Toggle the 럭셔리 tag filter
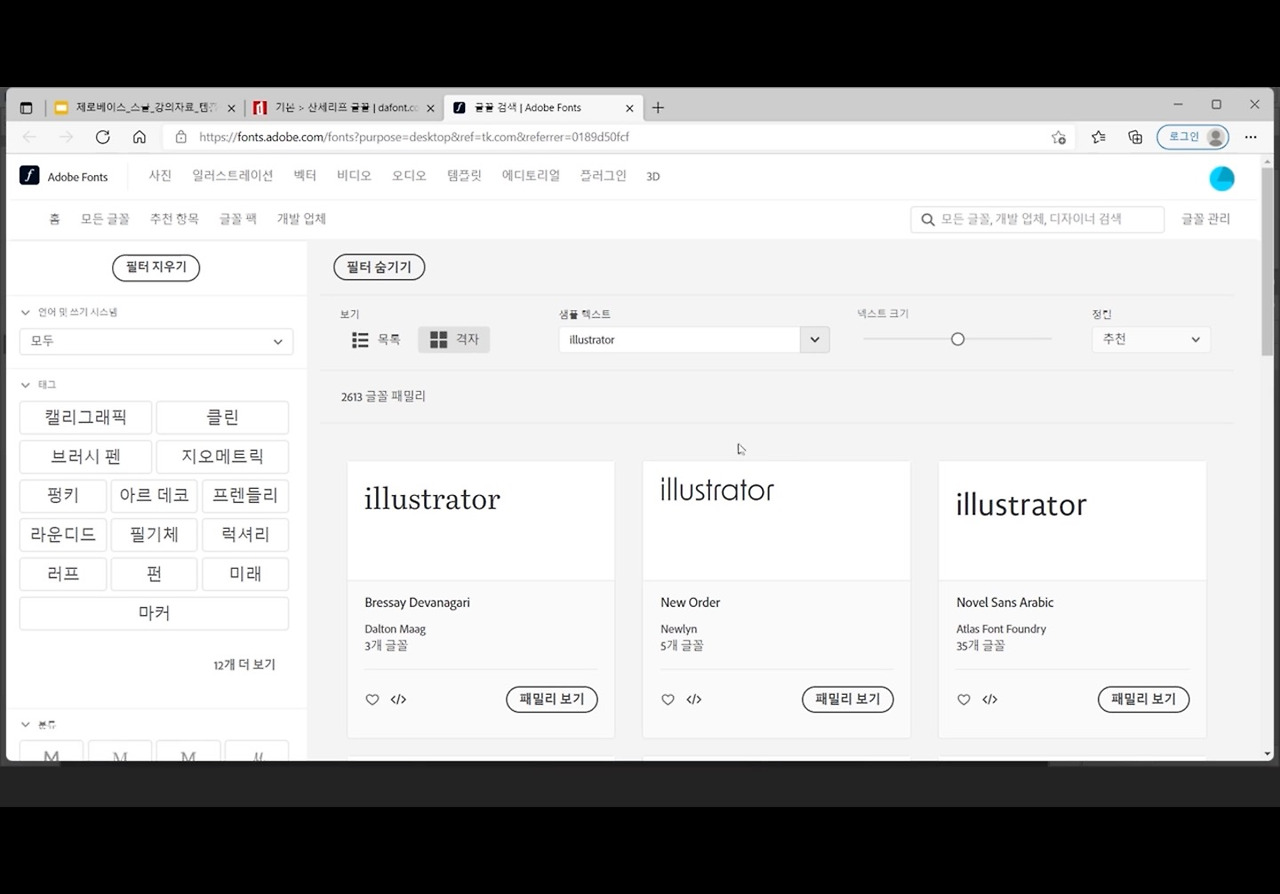The image size is (1280, 894). click(x=245, y=534)
